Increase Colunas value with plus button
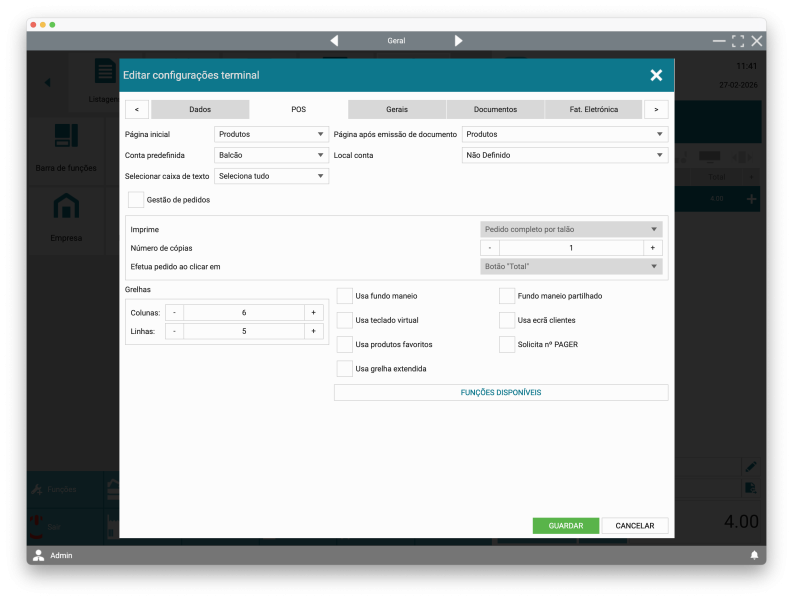This screenshot has width=793, height=600. 313,313
